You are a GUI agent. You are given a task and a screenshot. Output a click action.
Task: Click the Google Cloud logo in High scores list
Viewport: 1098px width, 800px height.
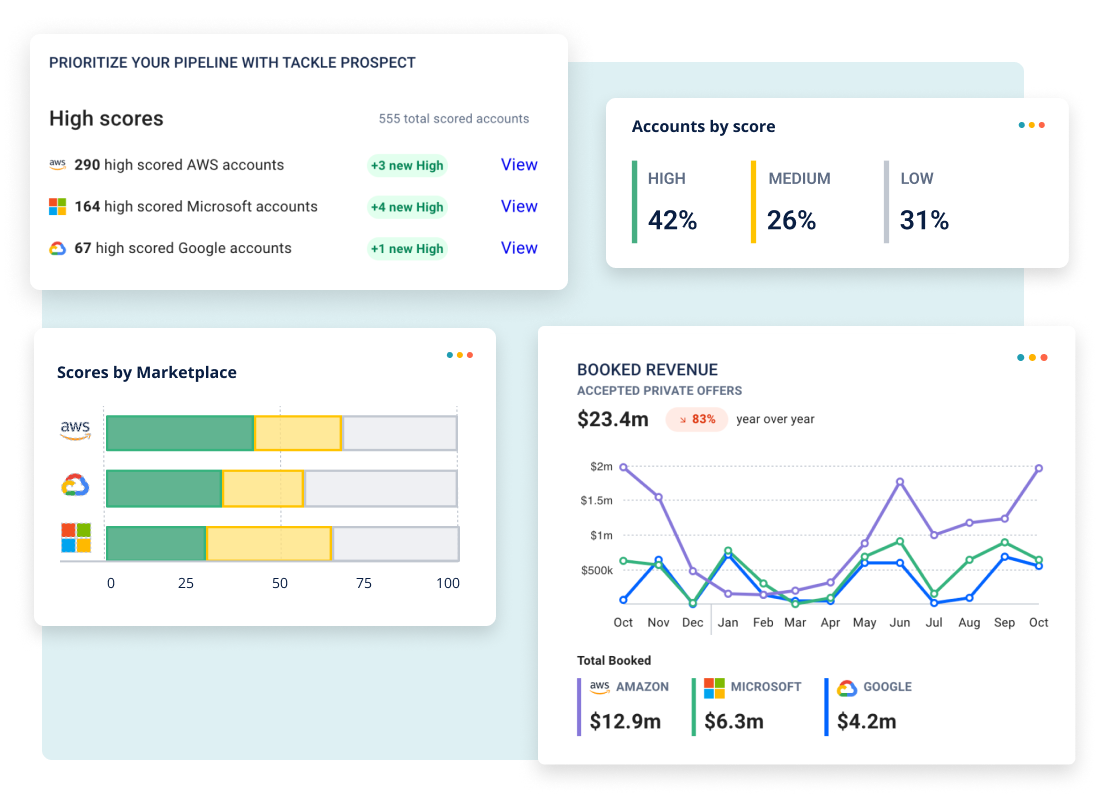click(57, 249)
